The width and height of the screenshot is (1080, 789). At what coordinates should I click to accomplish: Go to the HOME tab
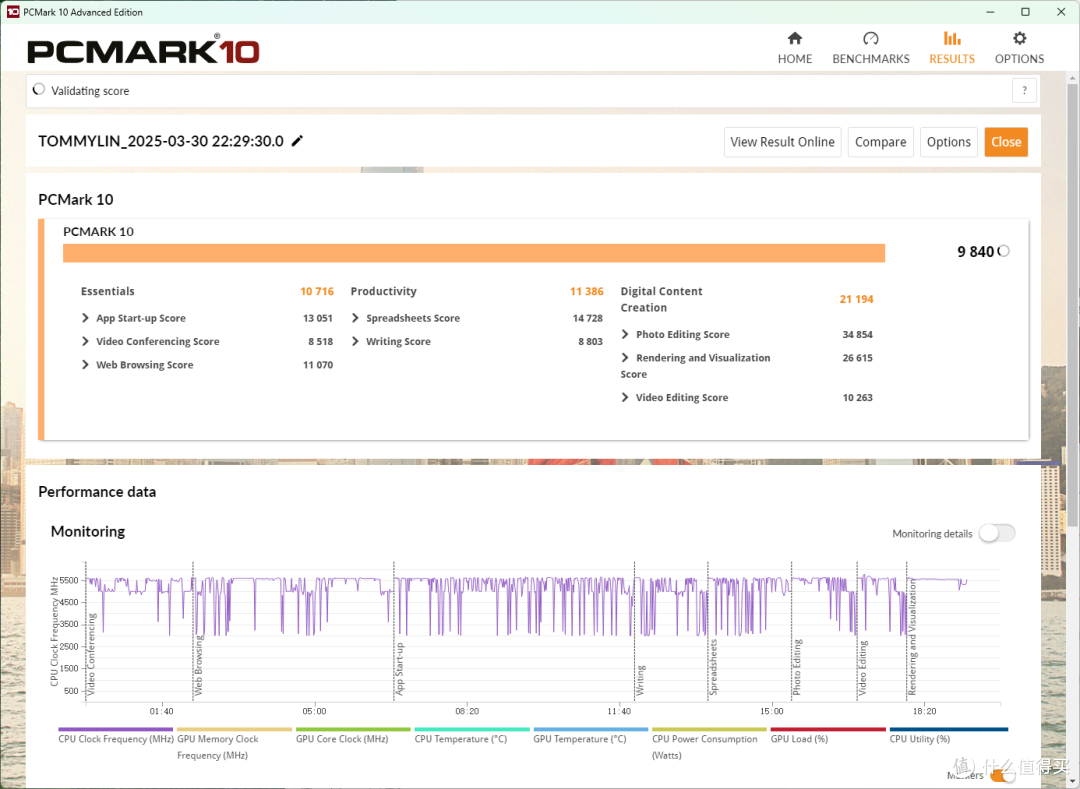(x=795, y=48)
